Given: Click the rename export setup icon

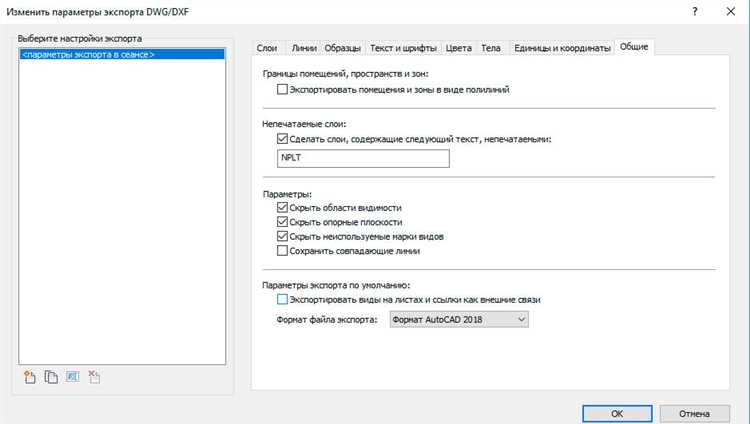Looking at the screenshot, I should [73, 377].
